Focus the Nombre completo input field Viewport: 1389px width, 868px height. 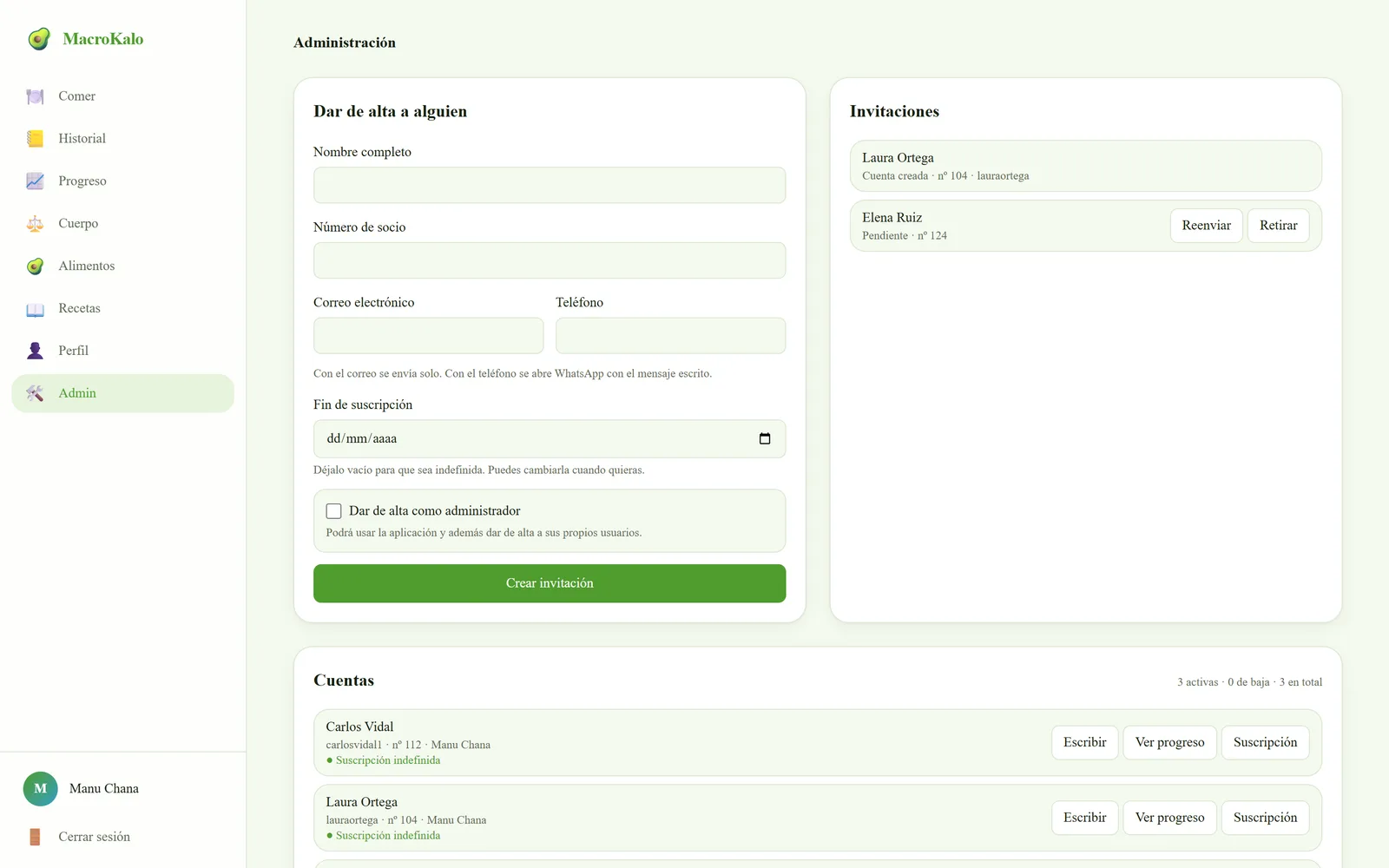550,185
